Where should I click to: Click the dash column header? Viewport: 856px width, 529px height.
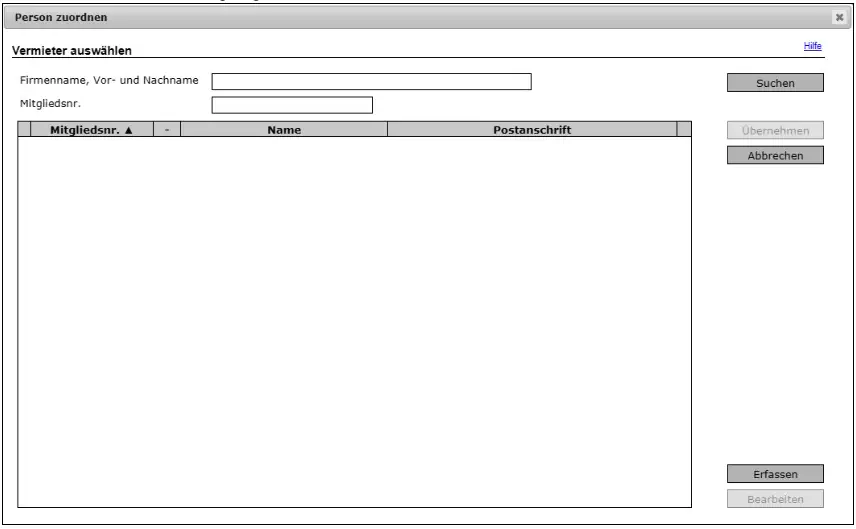point(167,129)
